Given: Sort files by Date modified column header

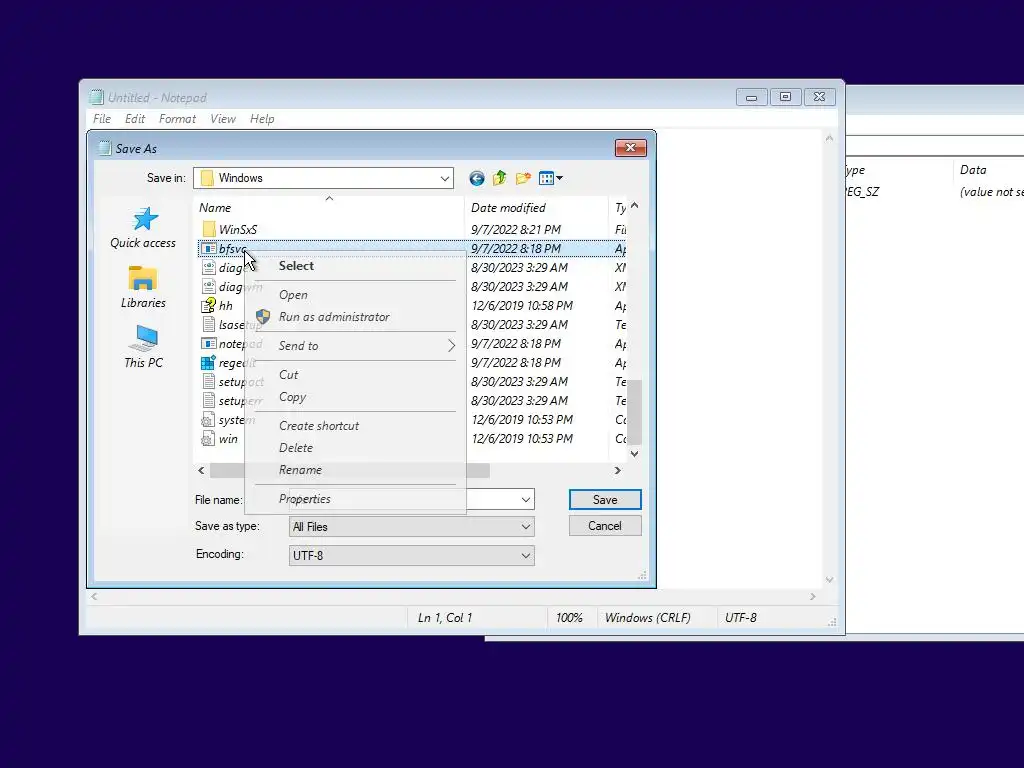Looking at the screenshot, I should coord(536,208).
